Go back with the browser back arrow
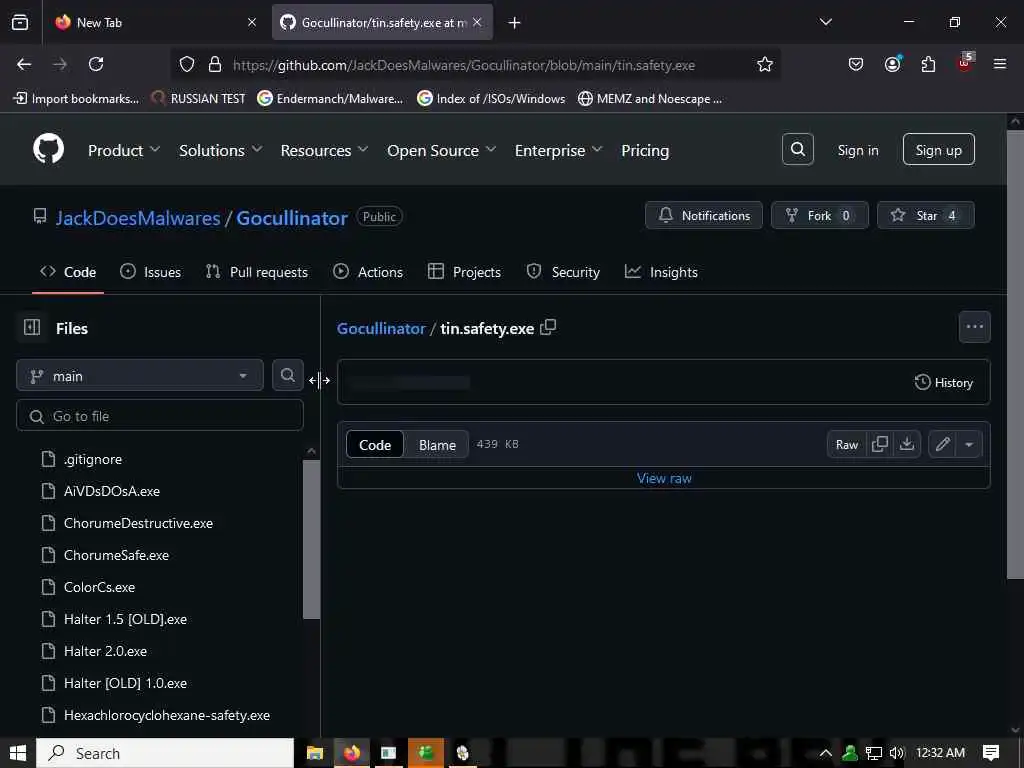Viewport: 1024px width, 768px height. point(24,64)
